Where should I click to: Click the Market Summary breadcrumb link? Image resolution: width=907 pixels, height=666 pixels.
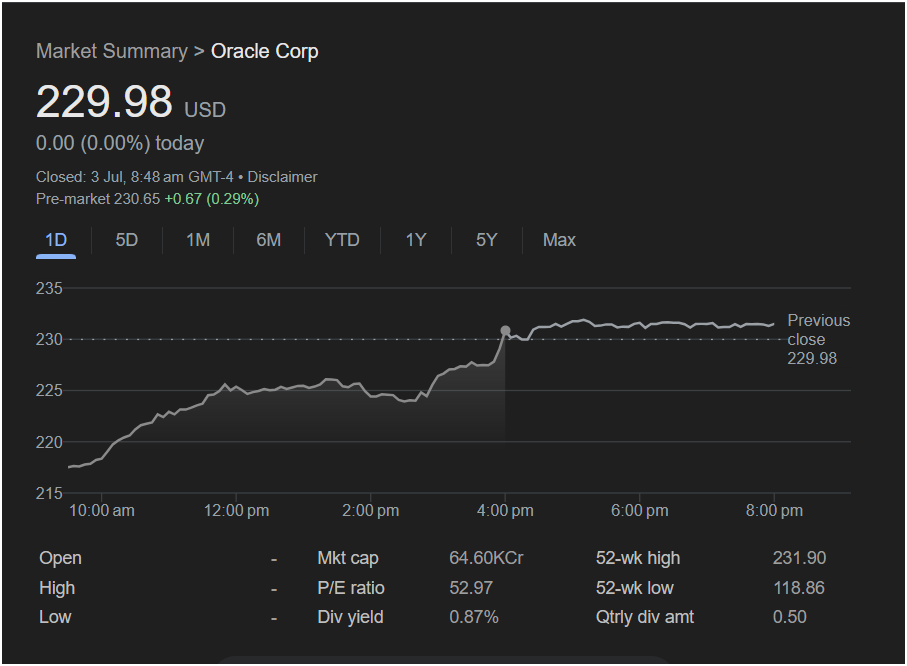[x=112, y=51]
